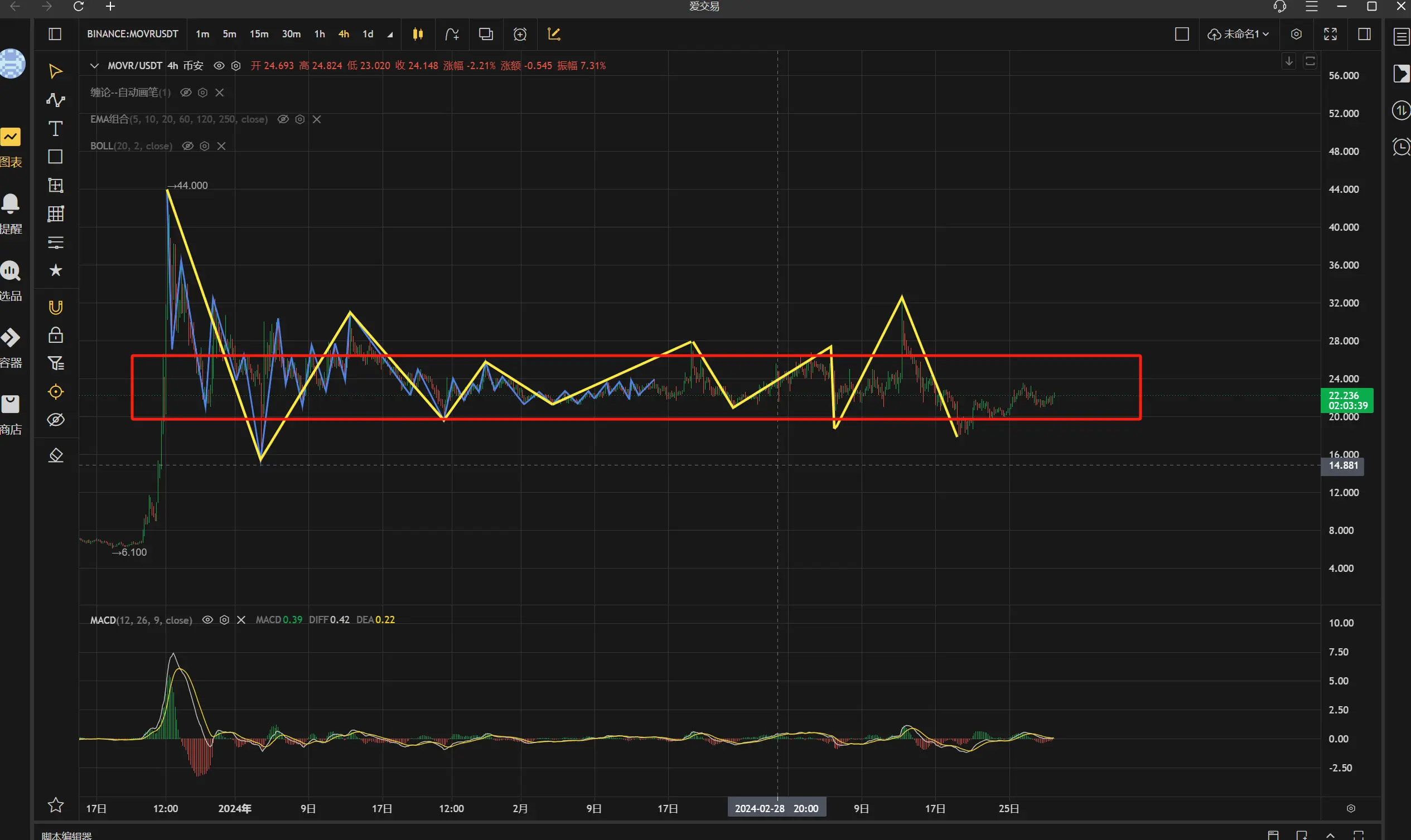The height and width of the screenshot is (840, 1411).
Task: Open a new tab with plus icon
Action: 110,6
